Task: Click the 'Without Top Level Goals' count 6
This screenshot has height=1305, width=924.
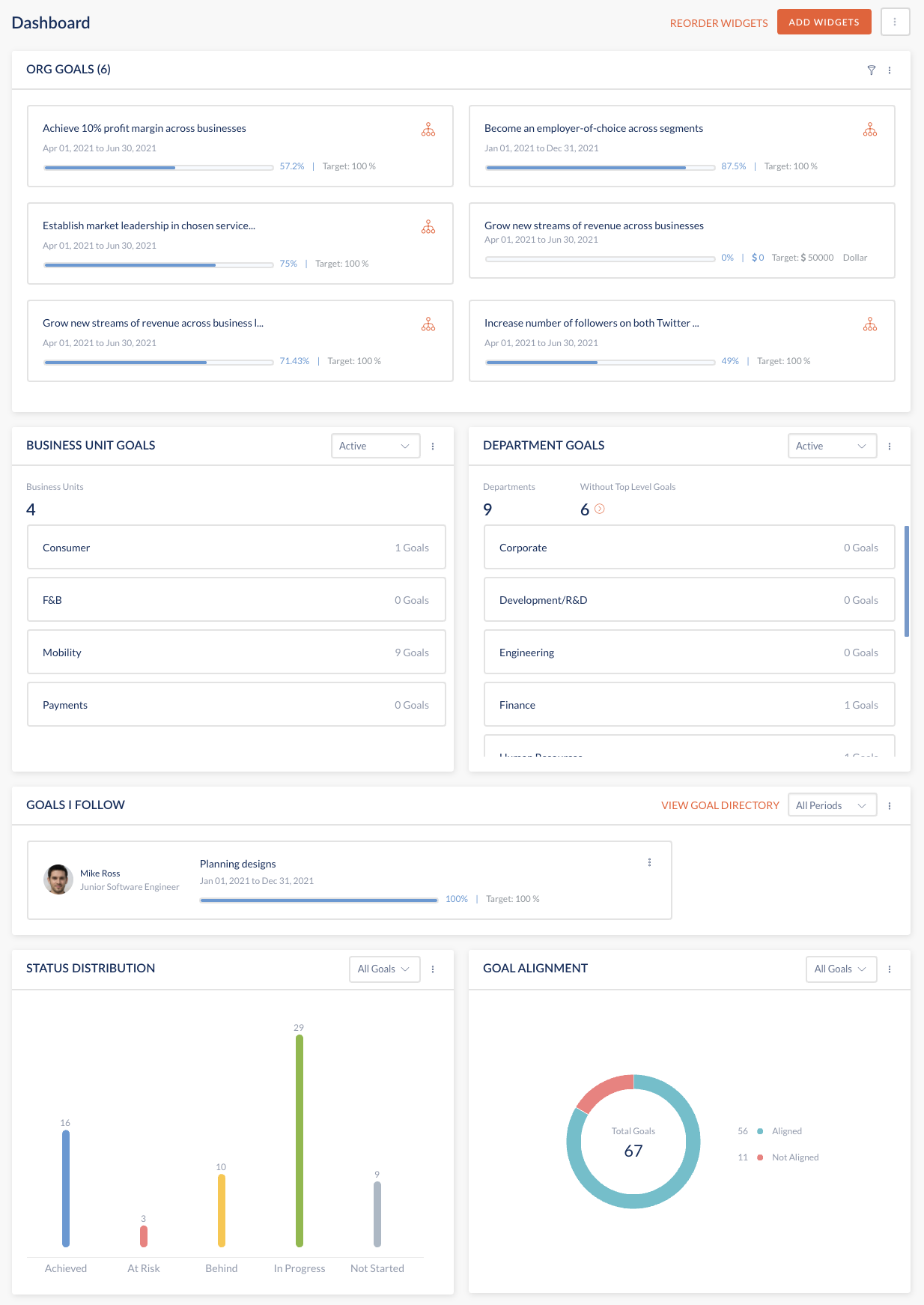Action: point(585,509)
